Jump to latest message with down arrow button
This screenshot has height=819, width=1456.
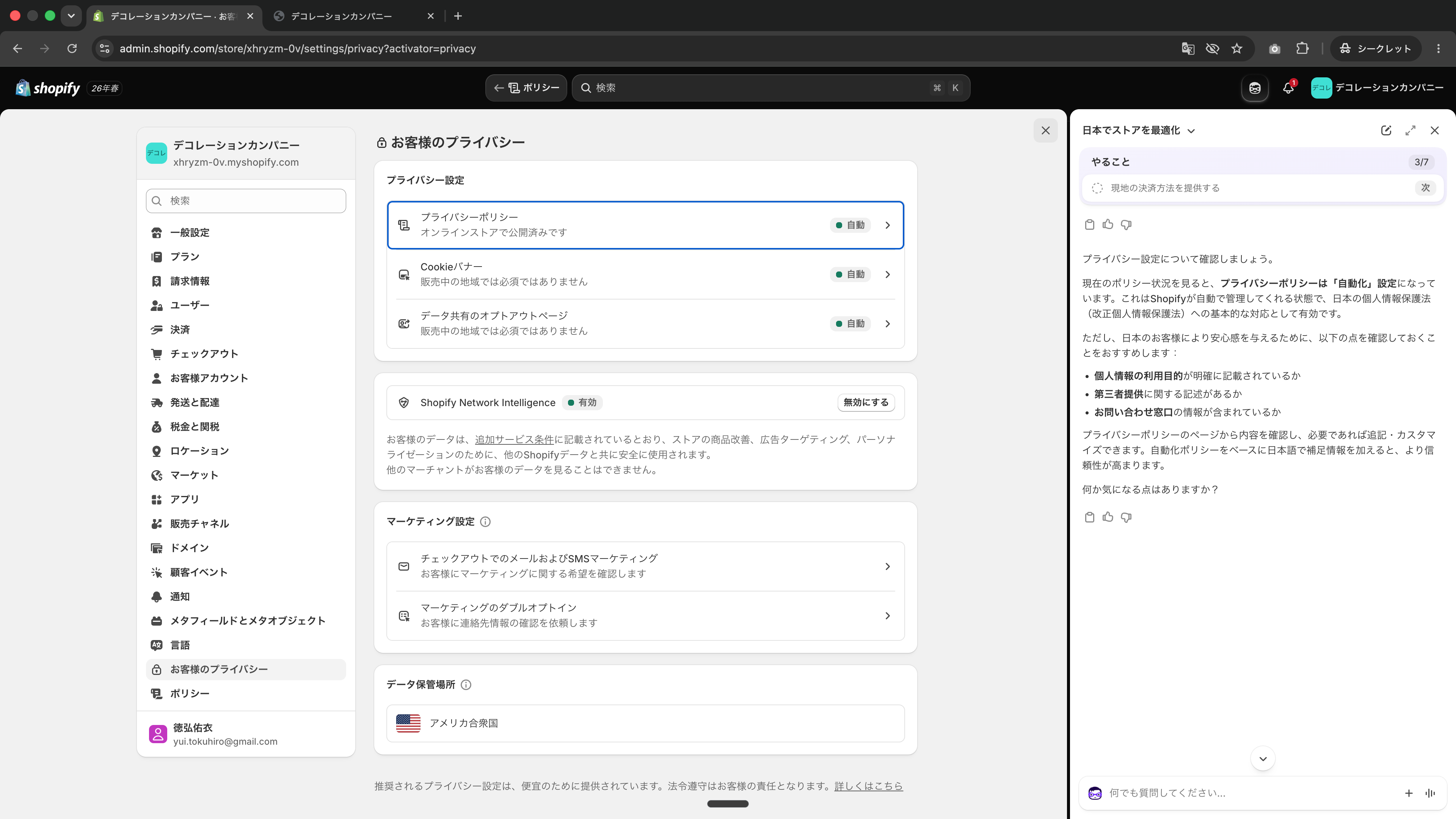click(1263, 758)
